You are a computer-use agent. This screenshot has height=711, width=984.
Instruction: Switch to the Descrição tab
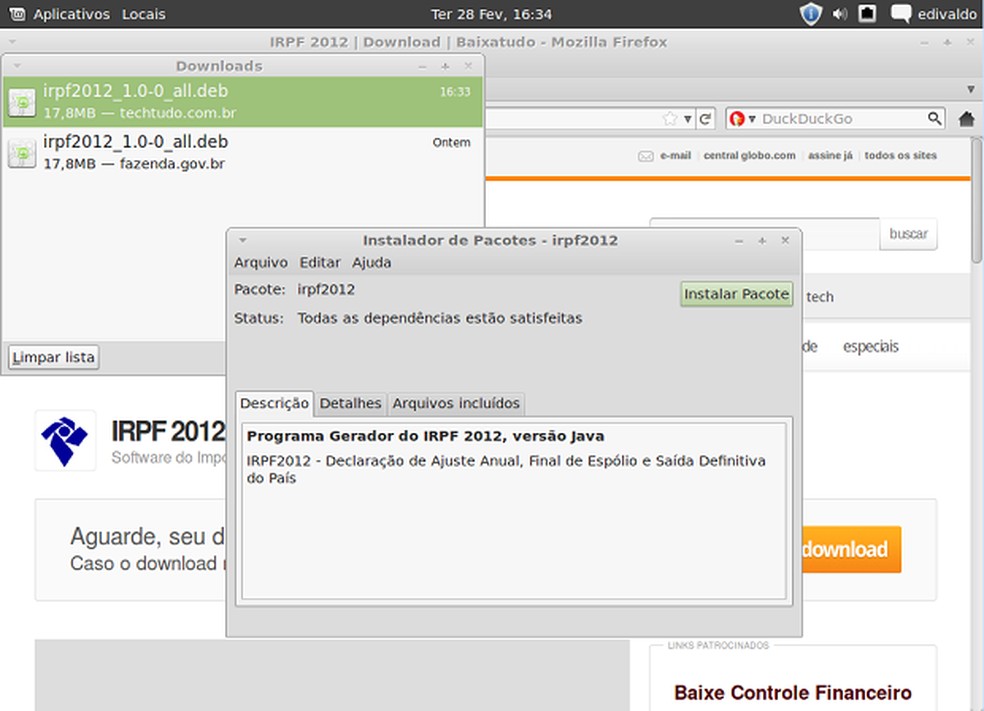pyautogui.click(x=274, y=403)
